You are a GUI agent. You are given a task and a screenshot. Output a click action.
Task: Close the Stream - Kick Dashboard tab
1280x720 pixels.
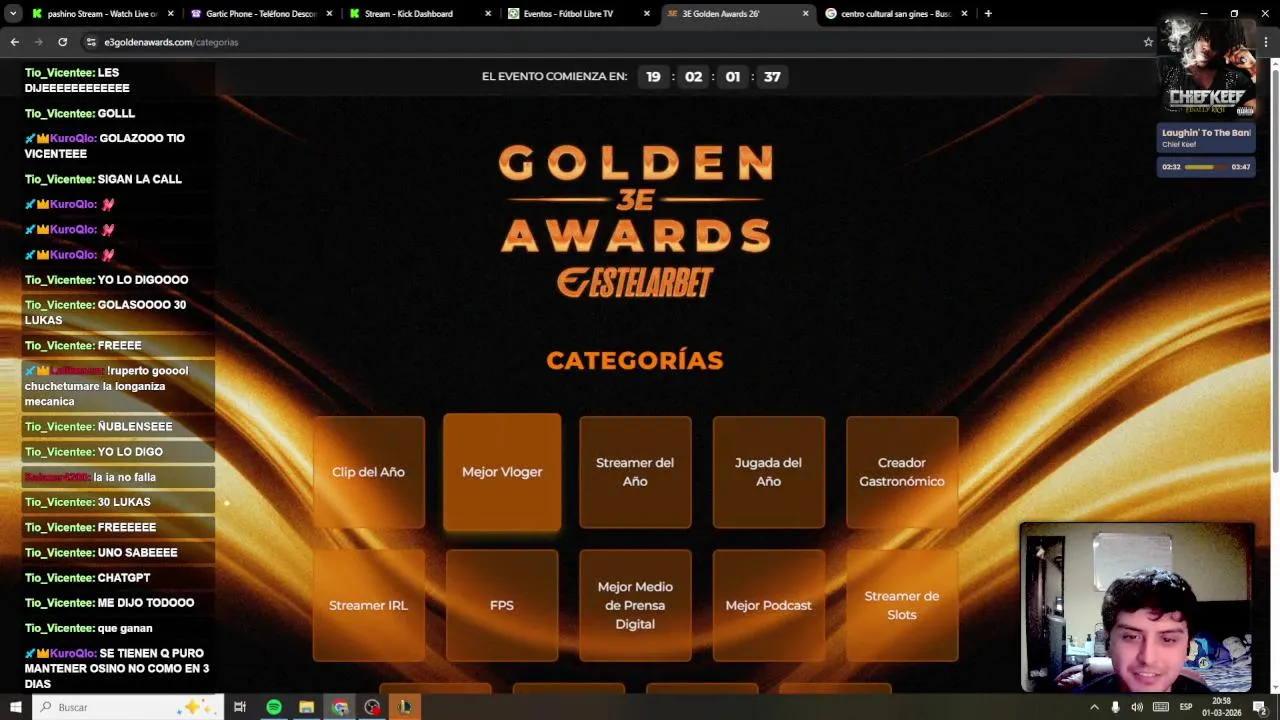488,14
